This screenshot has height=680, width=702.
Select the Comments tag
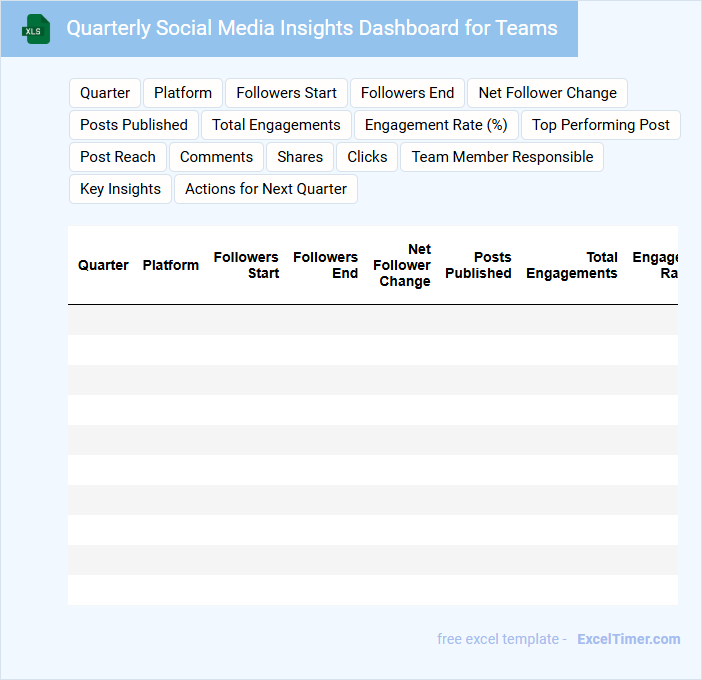tap(216, 157)
